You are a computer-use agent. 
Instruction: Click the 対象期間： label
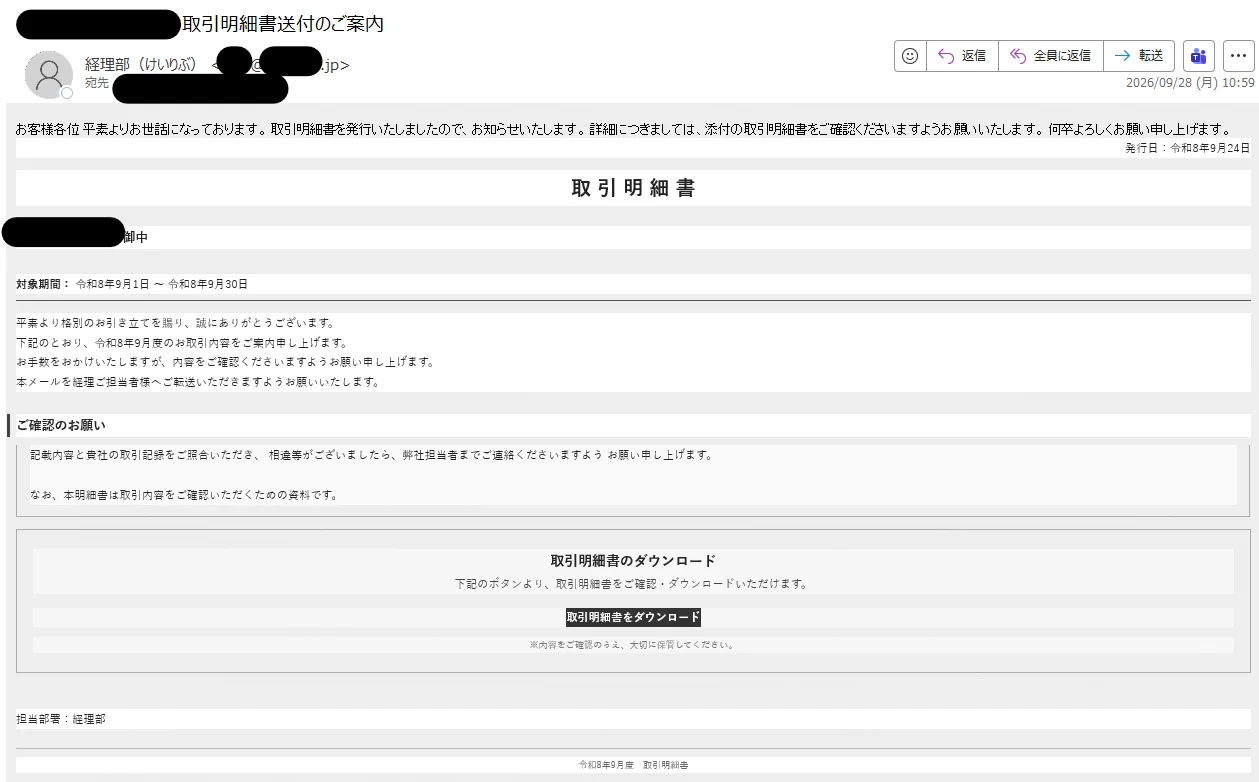tap(44, 284)
